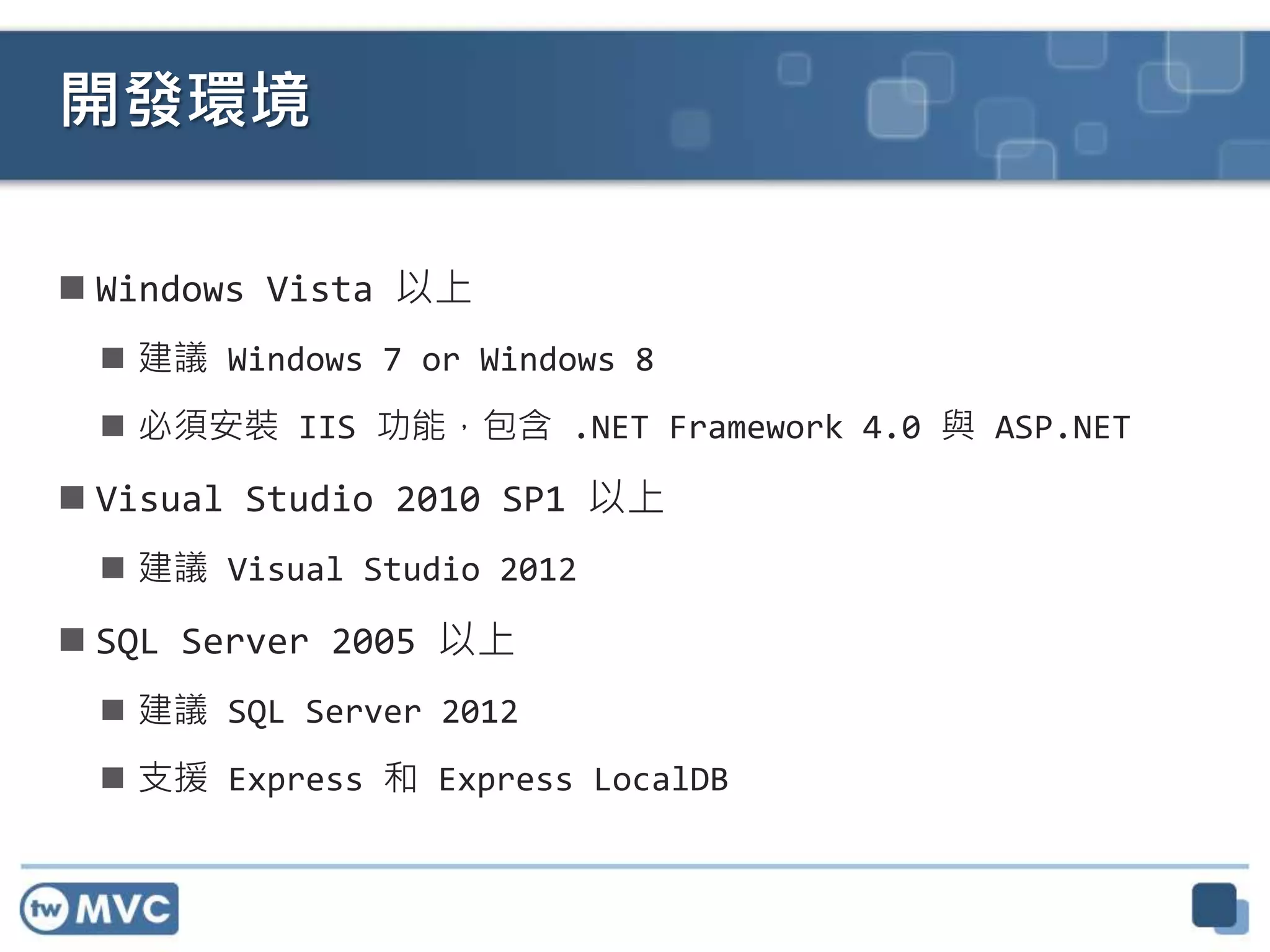Click the twMVC logo at bottom left
Viewport: 1270px width, 952px height.
pos(99,909)
